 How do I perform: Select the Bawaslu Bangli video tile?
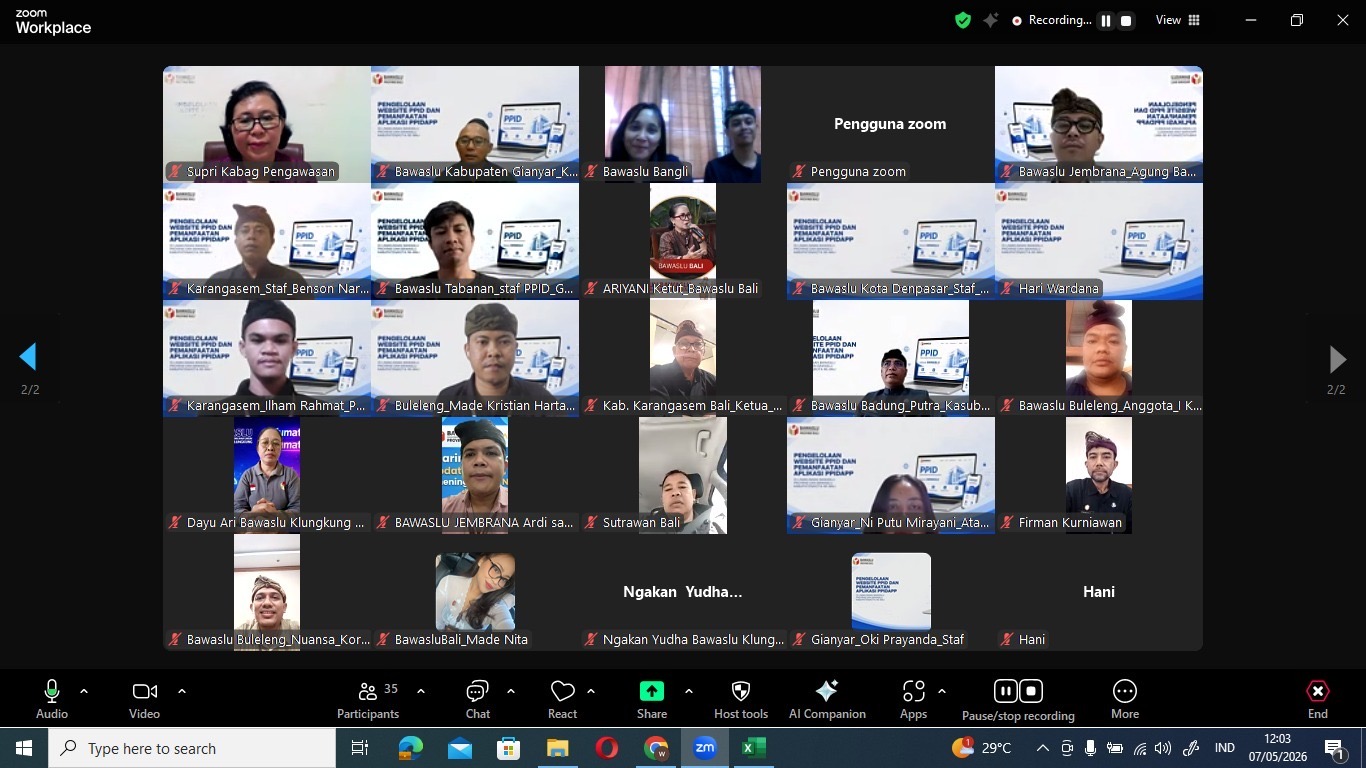pos(683,124)
